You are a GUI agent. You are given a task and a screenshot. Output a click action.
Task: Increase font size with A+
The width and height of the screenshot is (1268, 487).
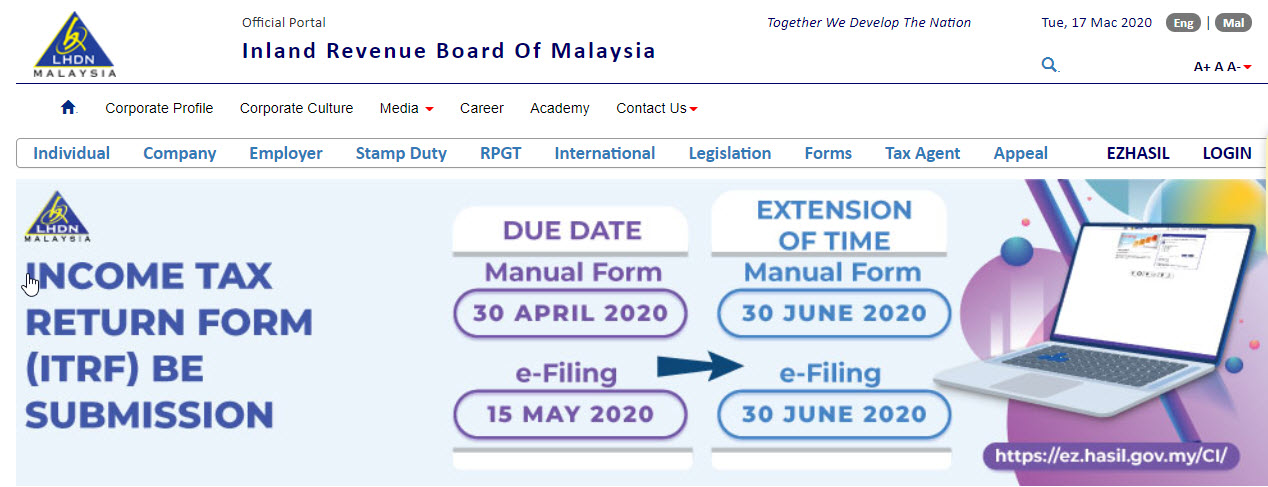tap(1202, 67)
